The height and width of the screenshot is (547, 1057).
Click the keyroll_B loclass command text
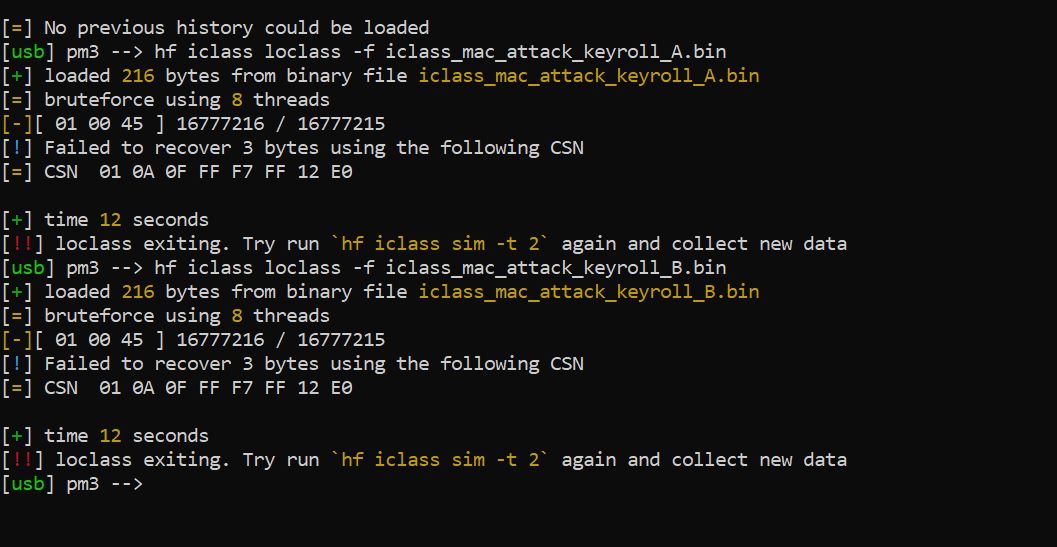[x=440, y=268]
